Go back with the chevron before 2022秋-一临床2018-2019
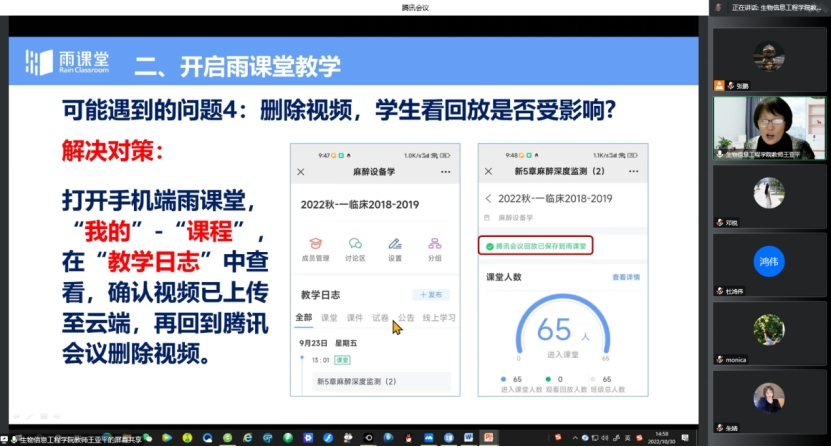This screenshot has width=831, height=447. (x=488, y=198)
